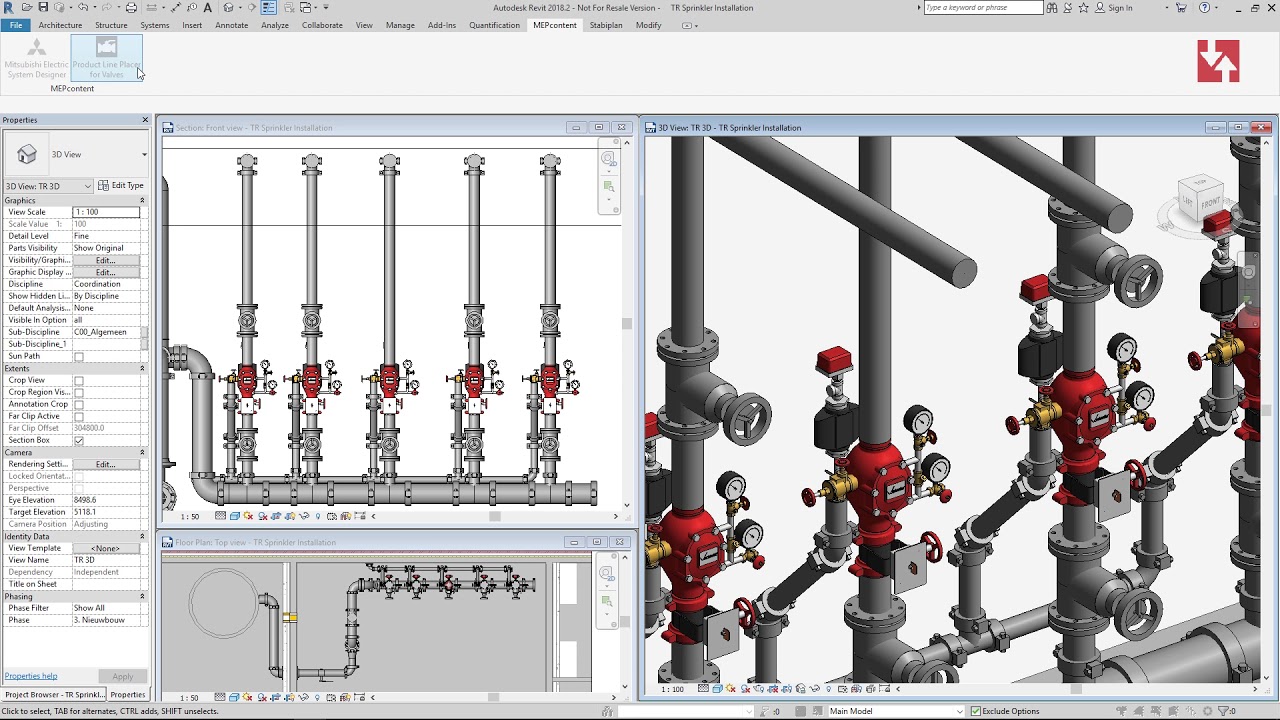Click the 1:100 scale in 3D view control bar
1280x720 pixels.
coord(673,689)
